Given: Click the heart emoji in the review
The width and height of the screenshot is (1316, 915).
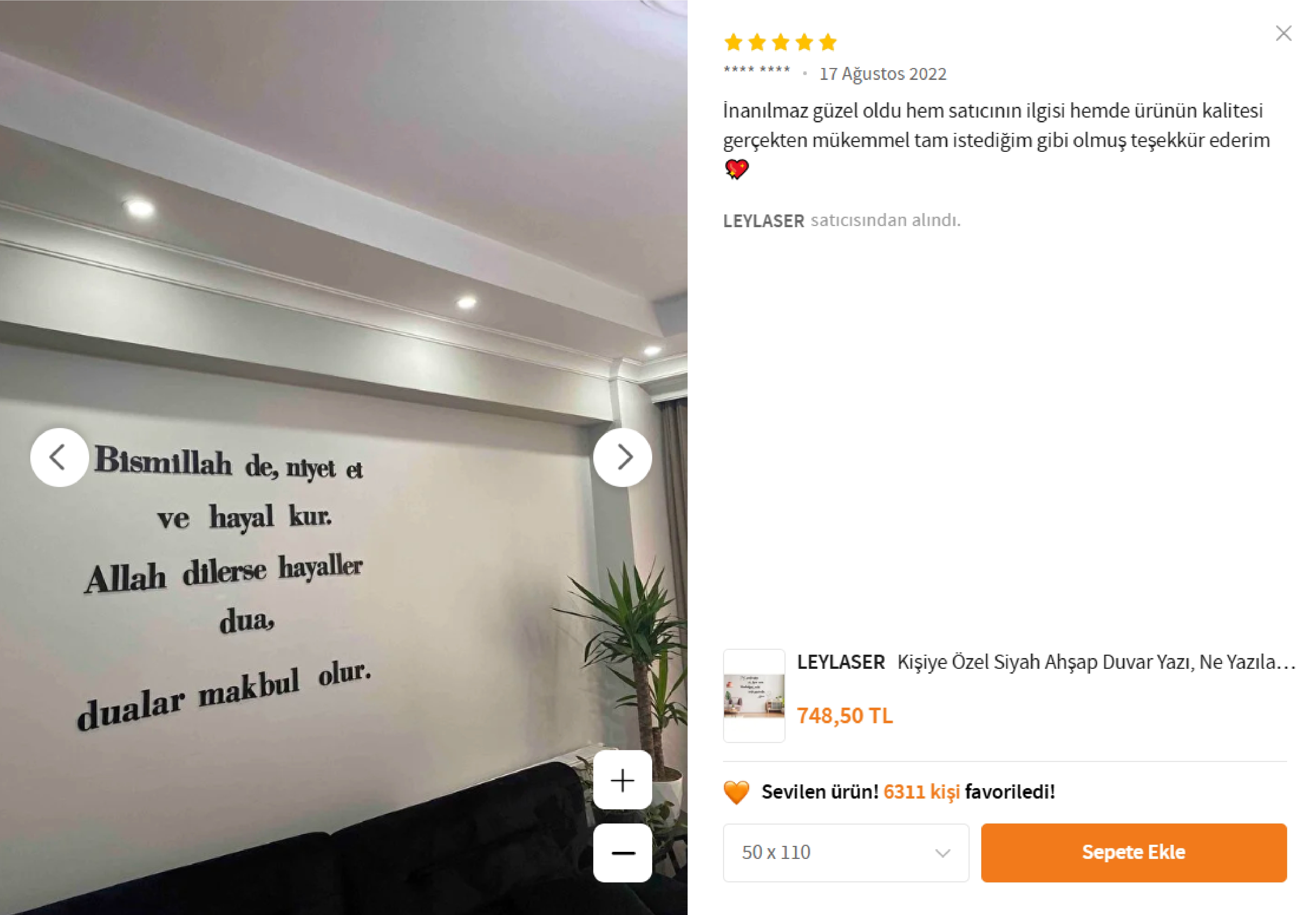Looking at the screenshot, I should (x=737, y=170).
